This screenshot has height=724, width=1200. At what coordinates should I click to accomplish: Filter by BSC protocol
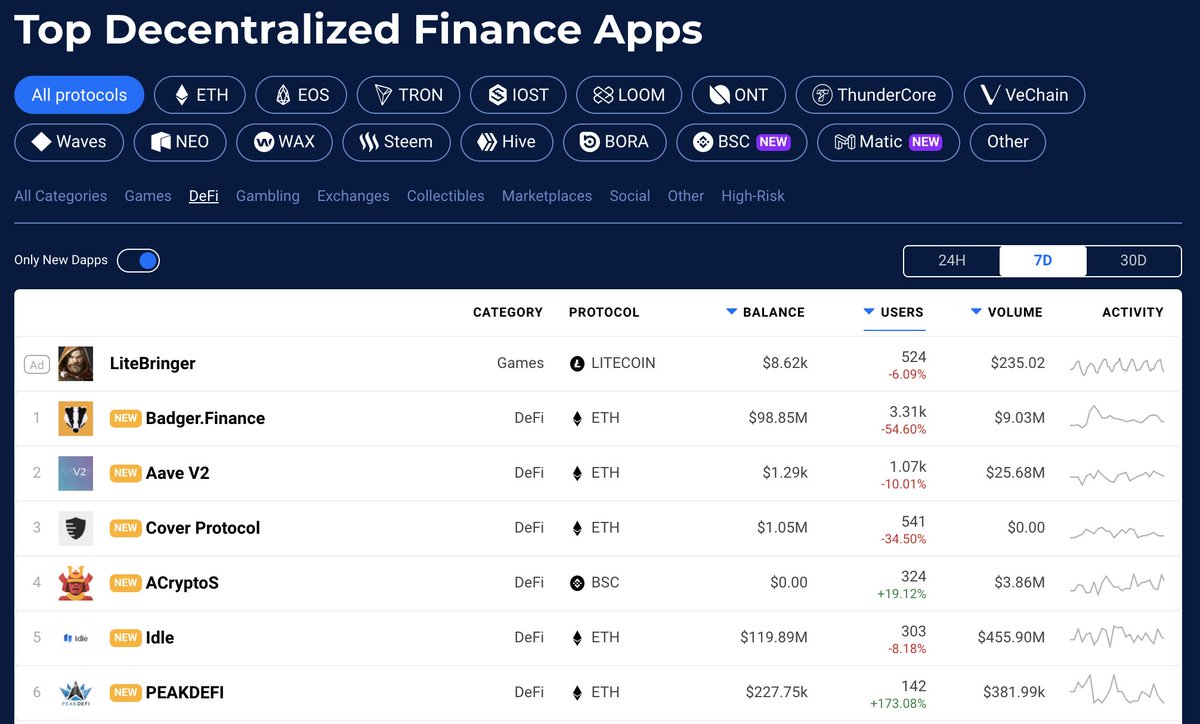point(742,142)
